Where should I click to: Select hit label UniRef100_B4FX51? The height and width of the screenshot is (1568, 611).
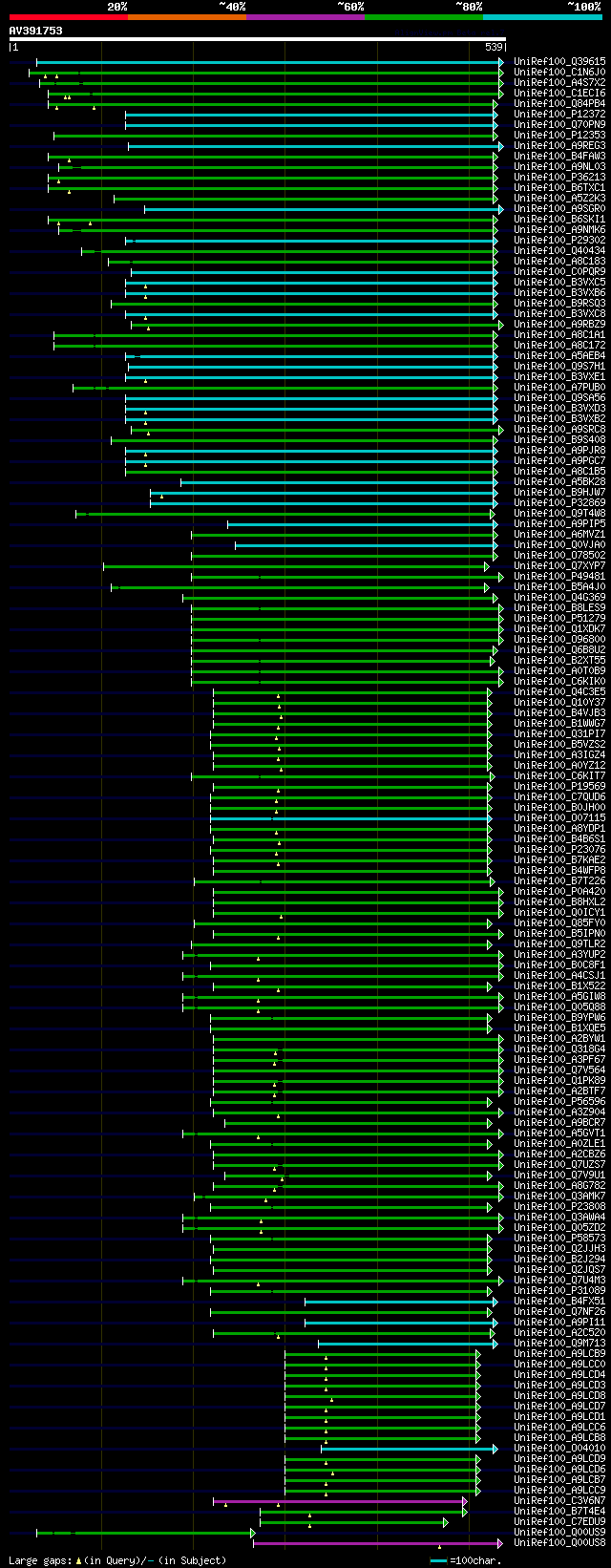[559, 1301]
